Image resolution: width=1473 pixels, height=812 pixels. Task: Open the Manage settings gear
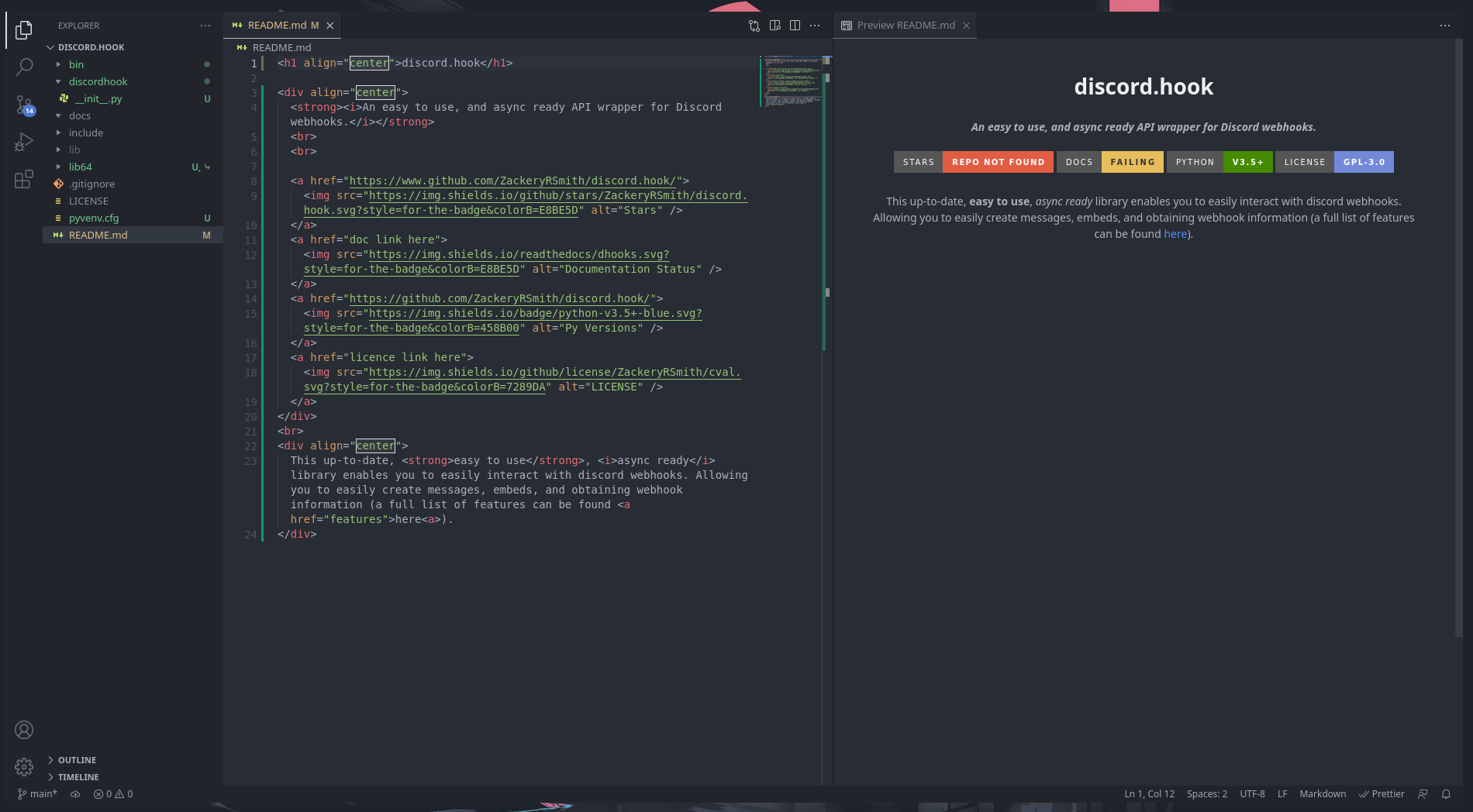(23, 766)
